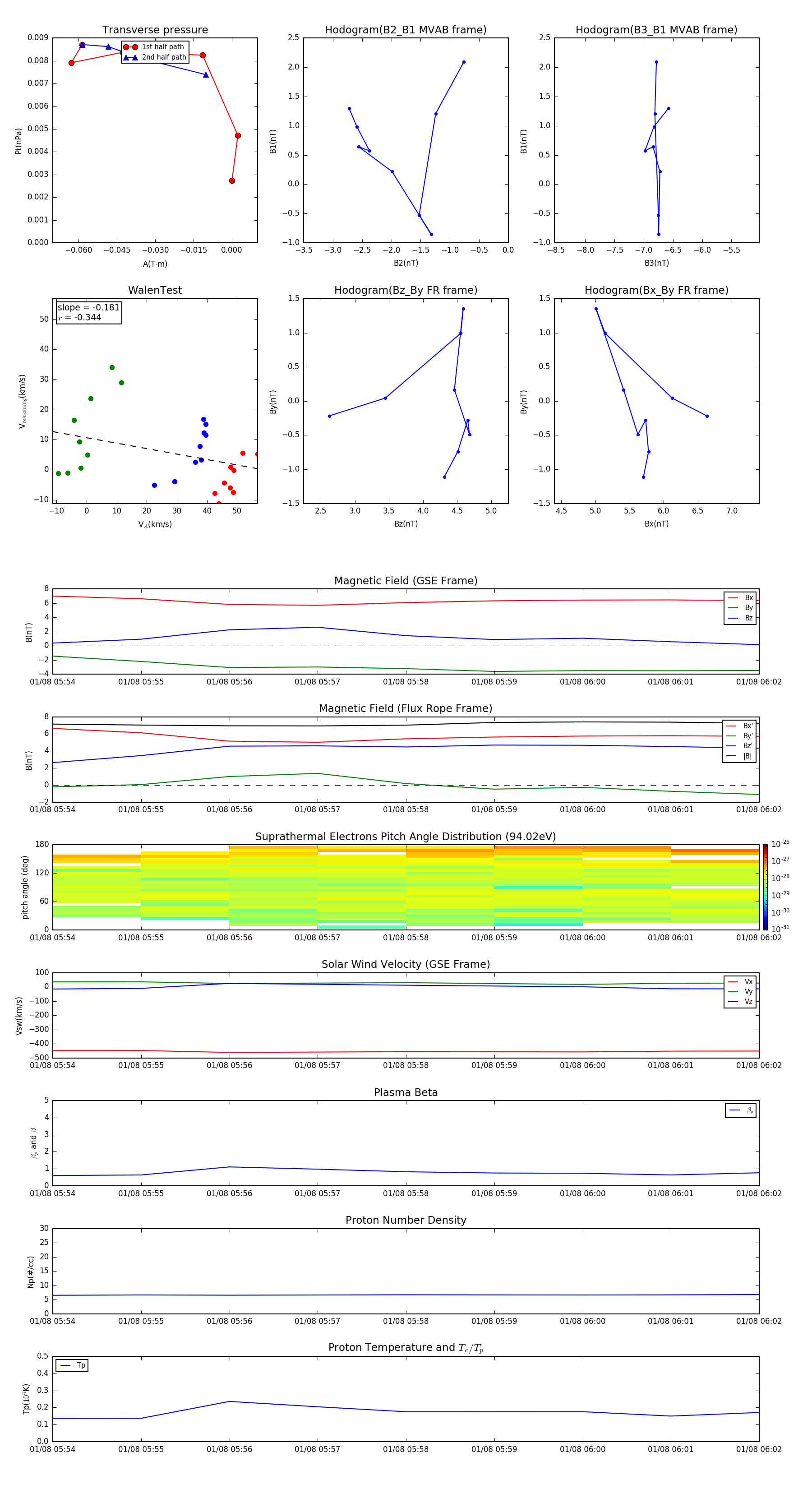Click the 'Magnetic Field (Flux Rope Frame)' title
This screenshot has width=812, height=1489.
coord(406,709)
